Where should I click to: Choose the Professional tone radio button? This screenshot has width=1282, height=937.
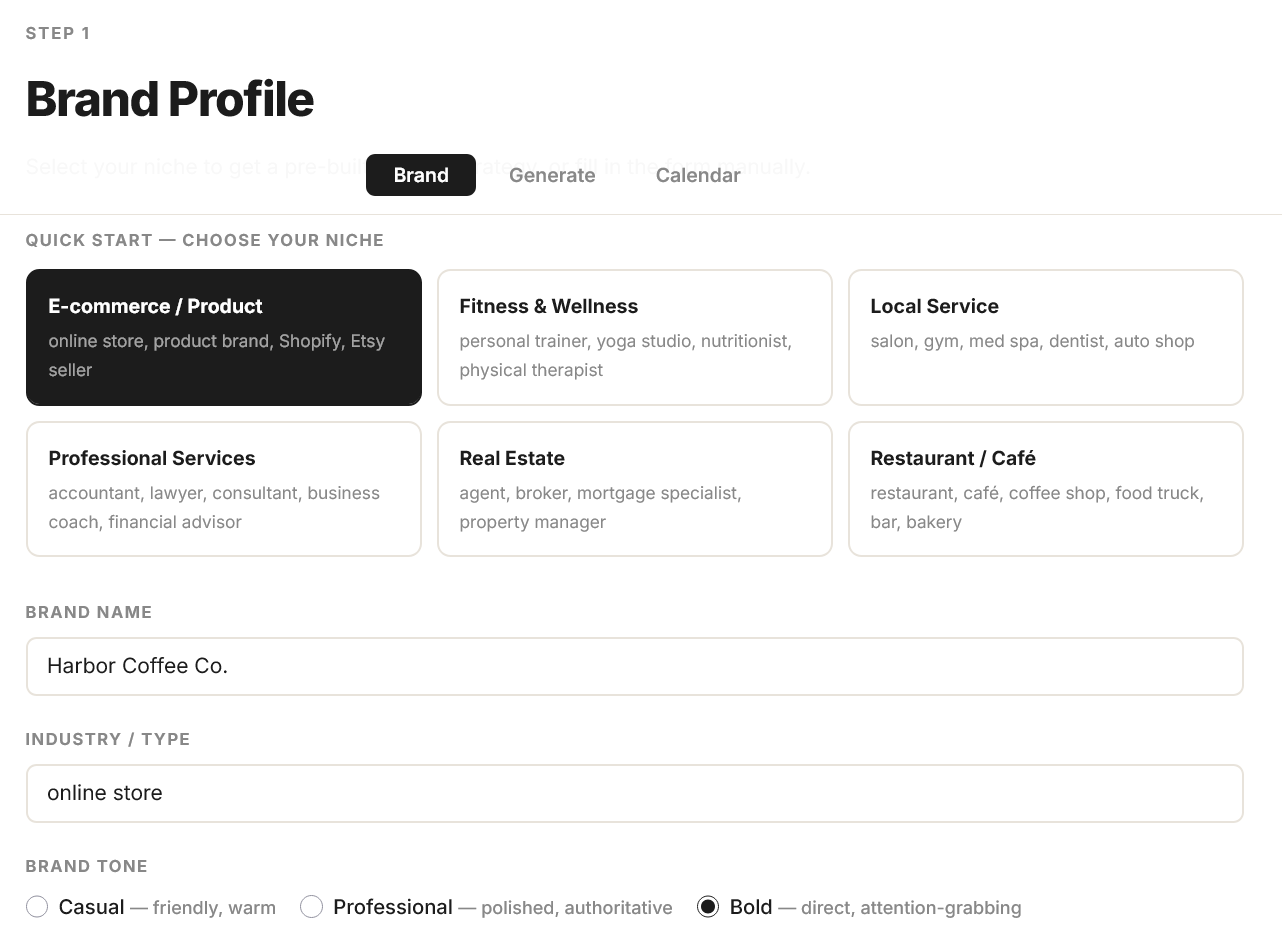coord(312,907)
